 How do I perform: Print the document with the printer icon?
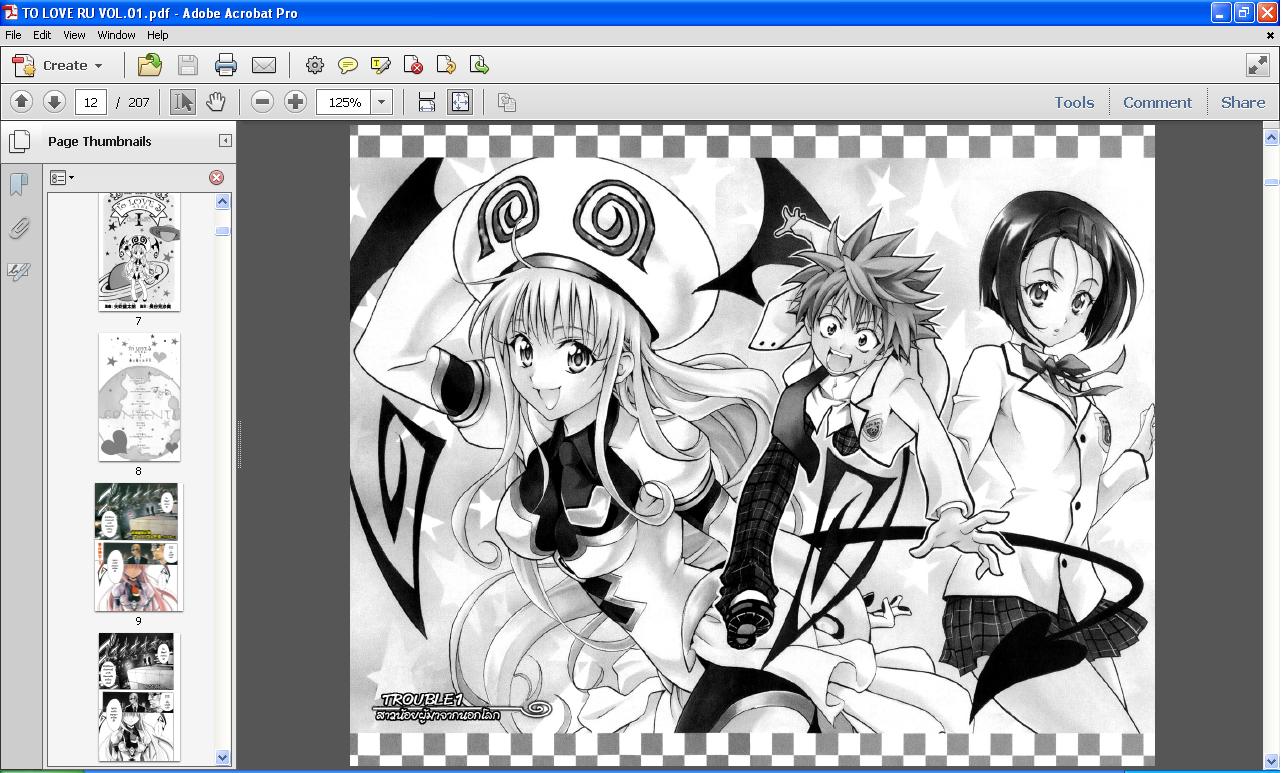coord(225,65)
